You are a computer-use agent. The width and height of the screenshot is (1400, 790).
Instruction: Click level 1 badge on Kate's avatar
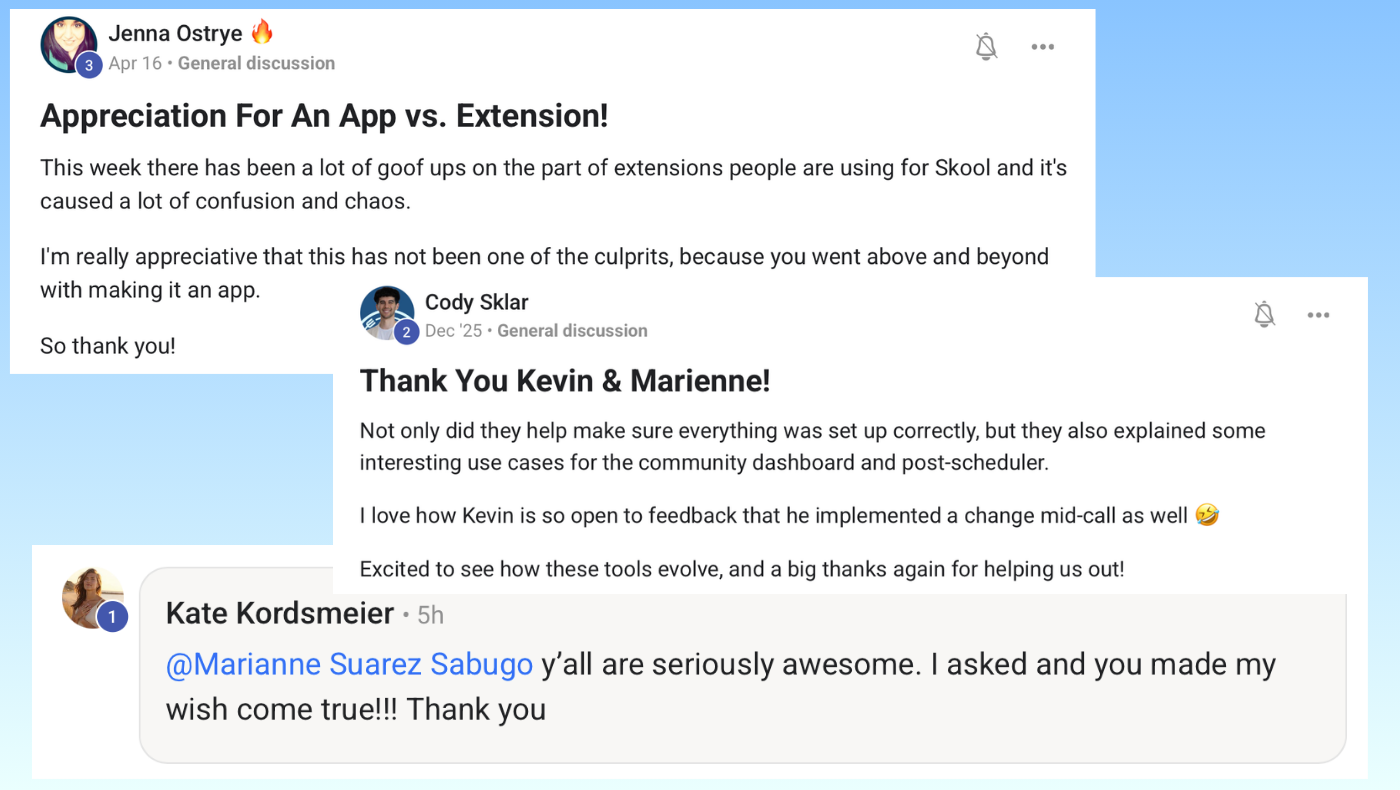pos(112,617)
